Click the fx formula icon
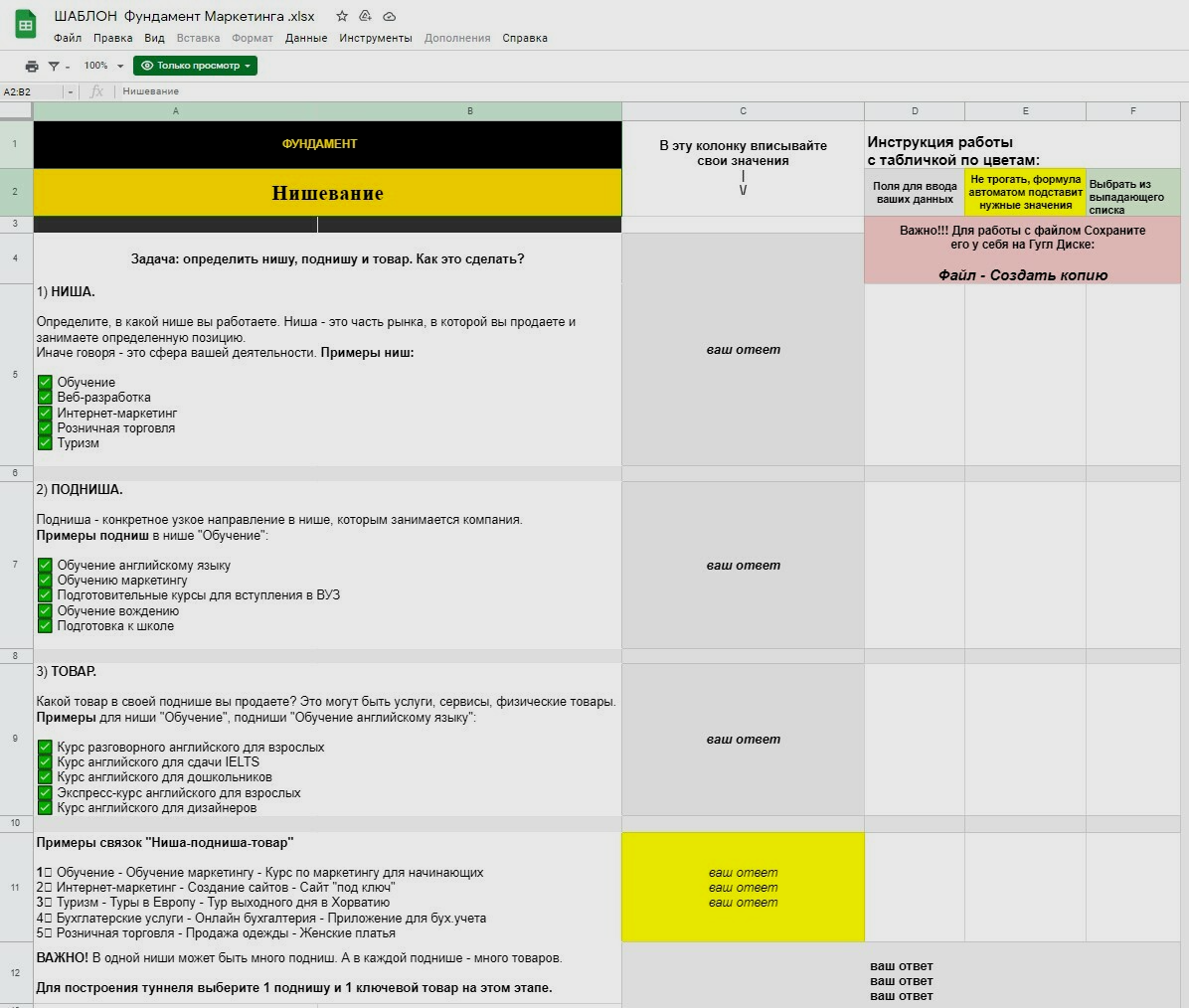Viewport: 1189px width, 1008px height. [96, 91]
